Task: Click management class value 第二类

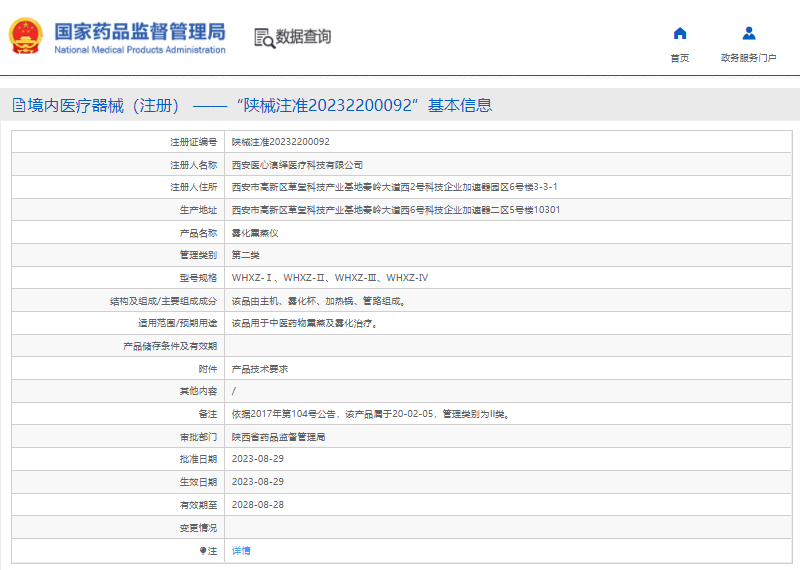Action: pyautogui.click(x=245, y=255)
